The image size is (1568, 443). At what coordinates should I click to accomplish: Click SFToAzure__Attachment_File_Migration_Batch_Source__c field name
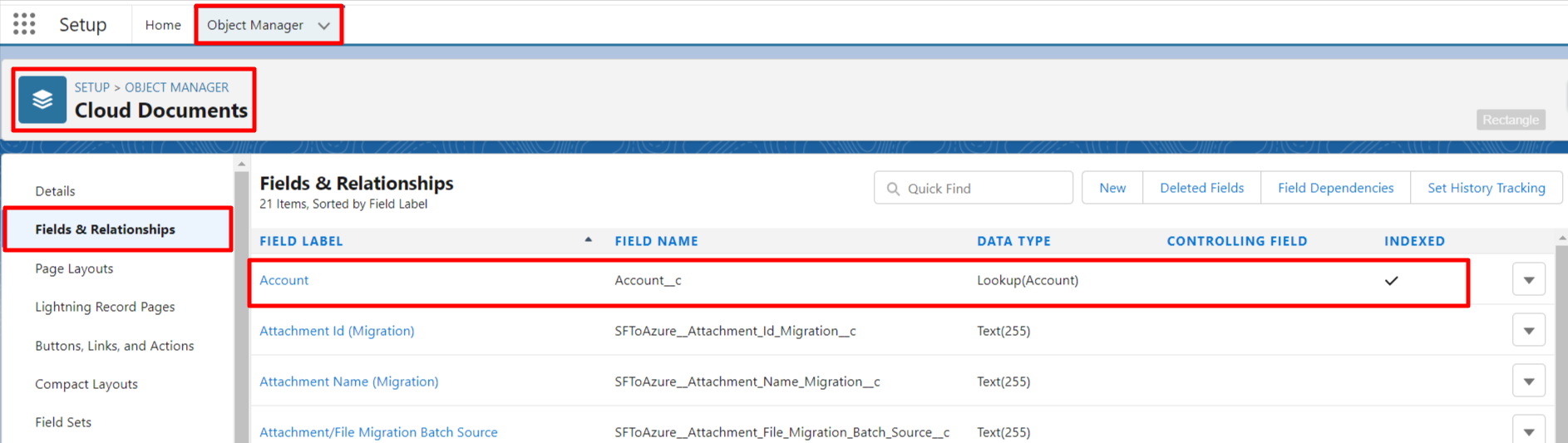point(782,432)
